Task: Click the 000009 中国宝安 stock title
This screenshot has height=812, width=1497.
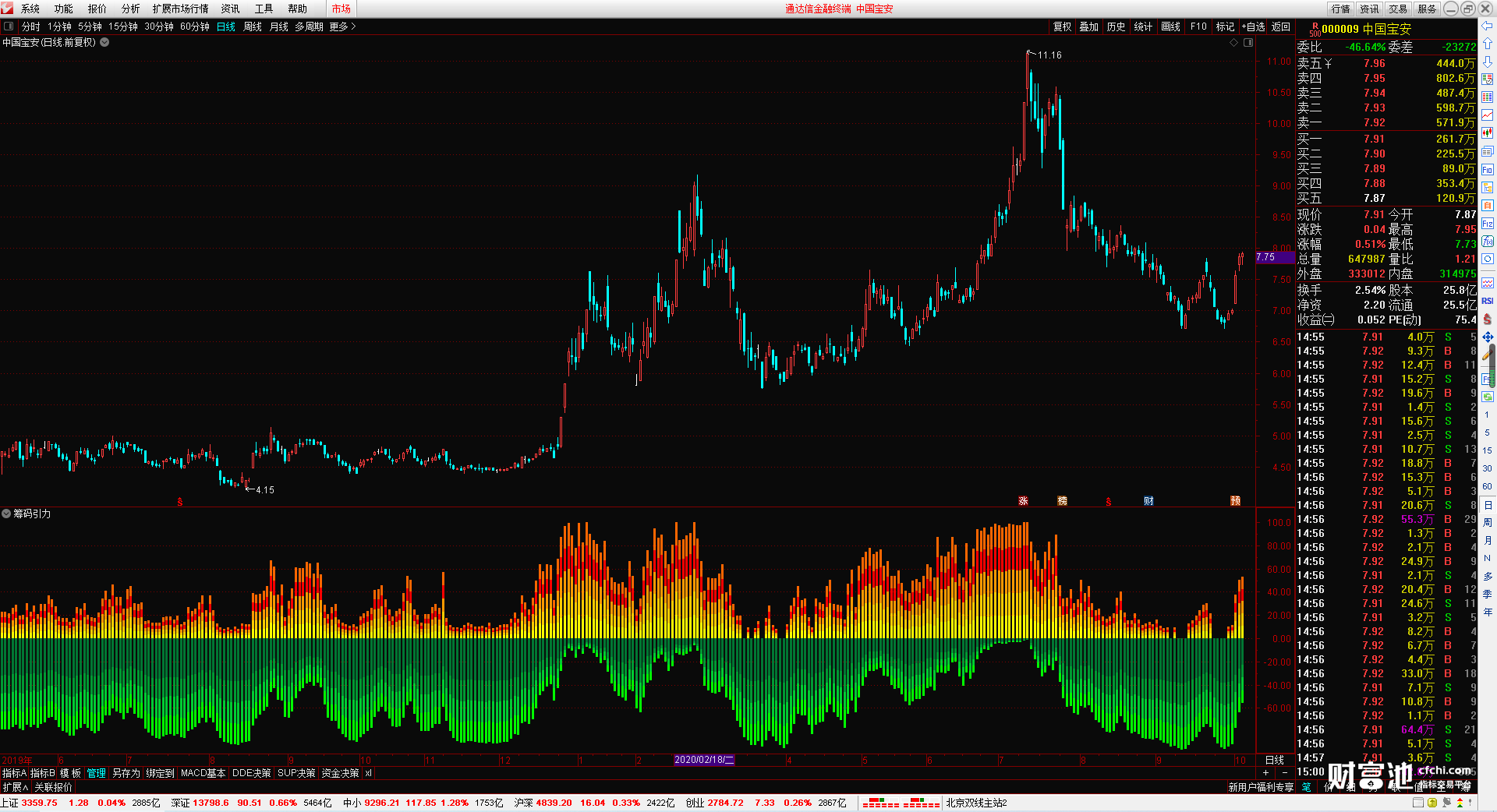Action: [x=1366, y=29]
